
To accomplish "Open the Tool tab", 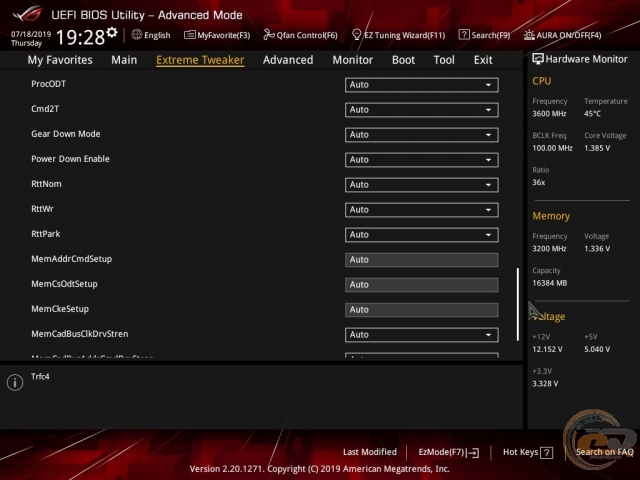I will coord(444,60).
